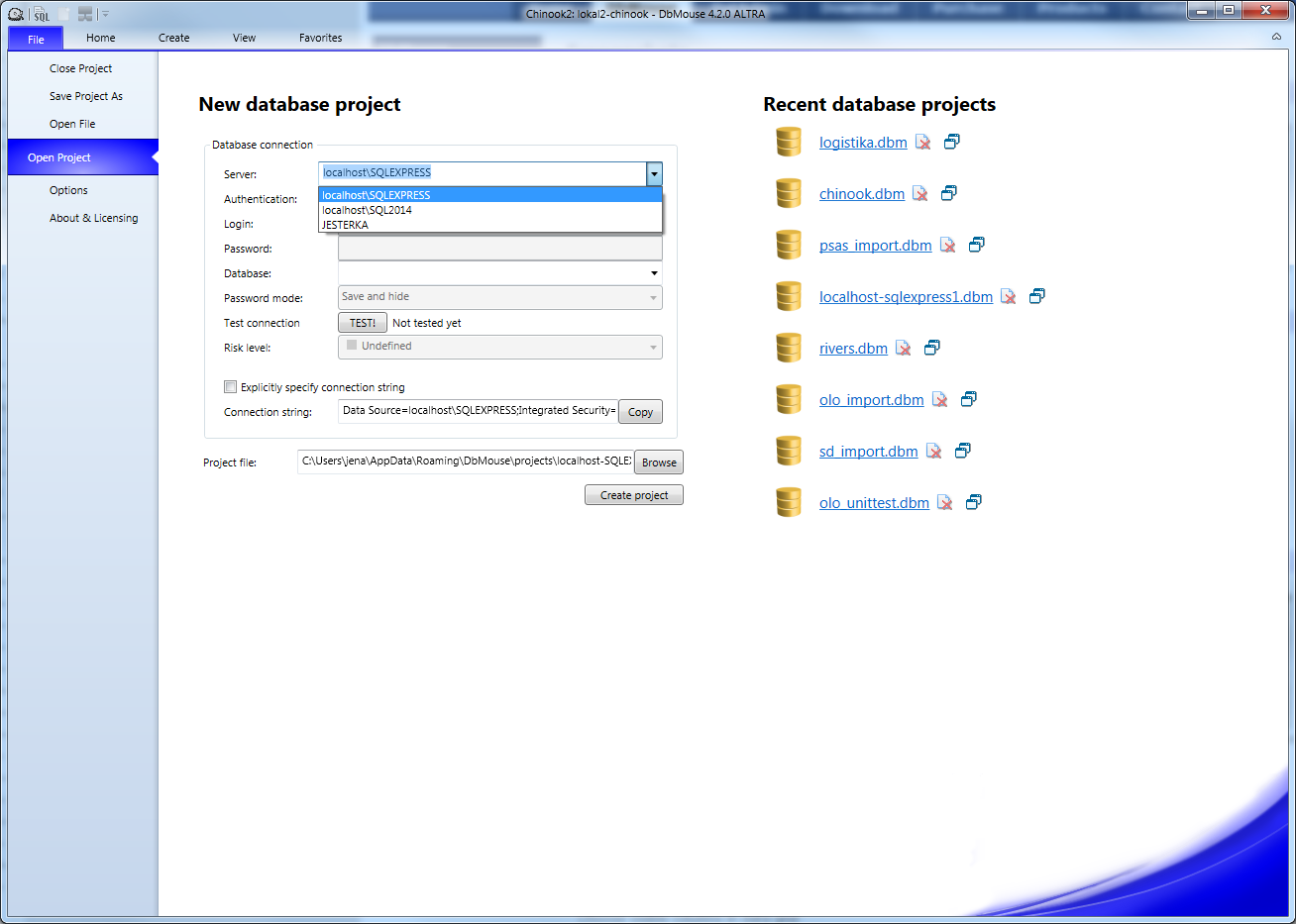Switch to the Create ribbon tab
The height and width of the screenshot is (924, 1296).
click(x=173, y=38)
